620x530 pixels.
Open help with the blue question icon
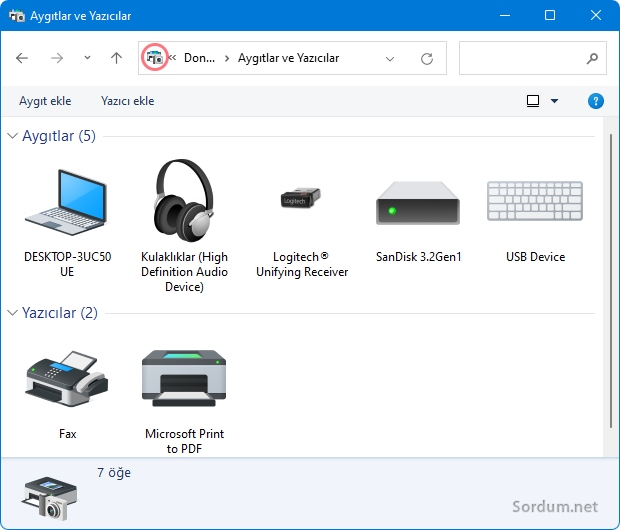tap(595, 101)
